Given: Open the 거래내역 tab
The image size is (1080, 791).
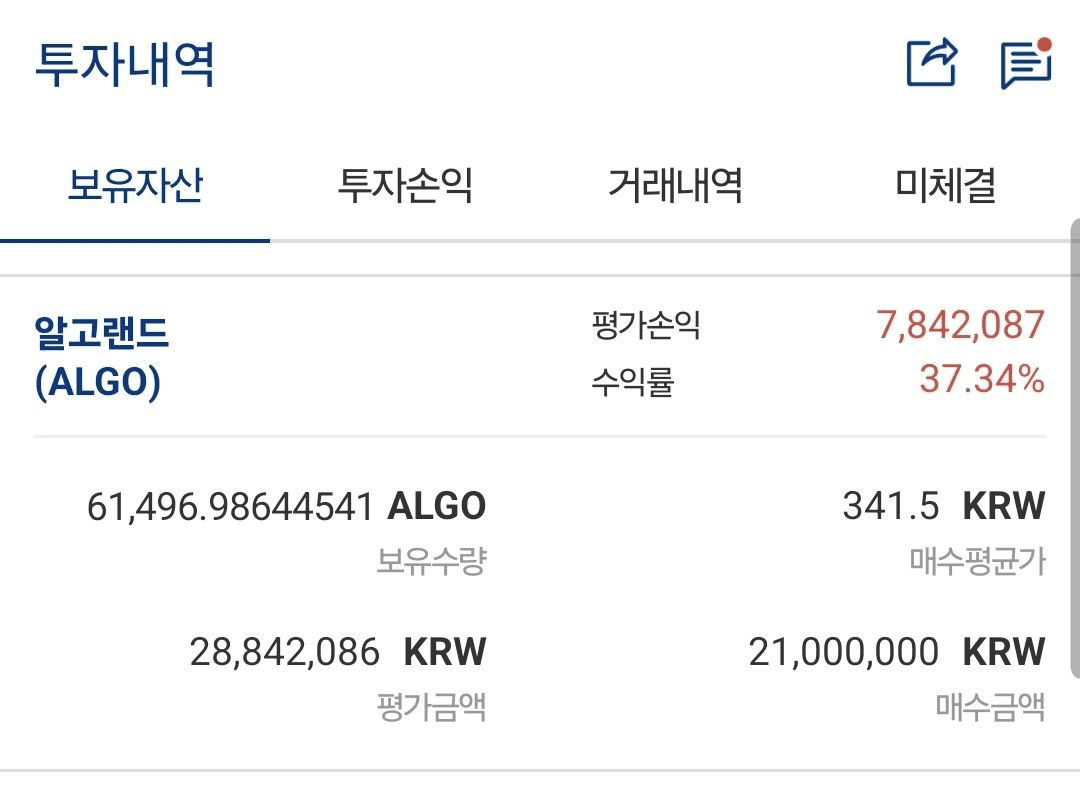Looking at the screenshot, I should [675, 186].
